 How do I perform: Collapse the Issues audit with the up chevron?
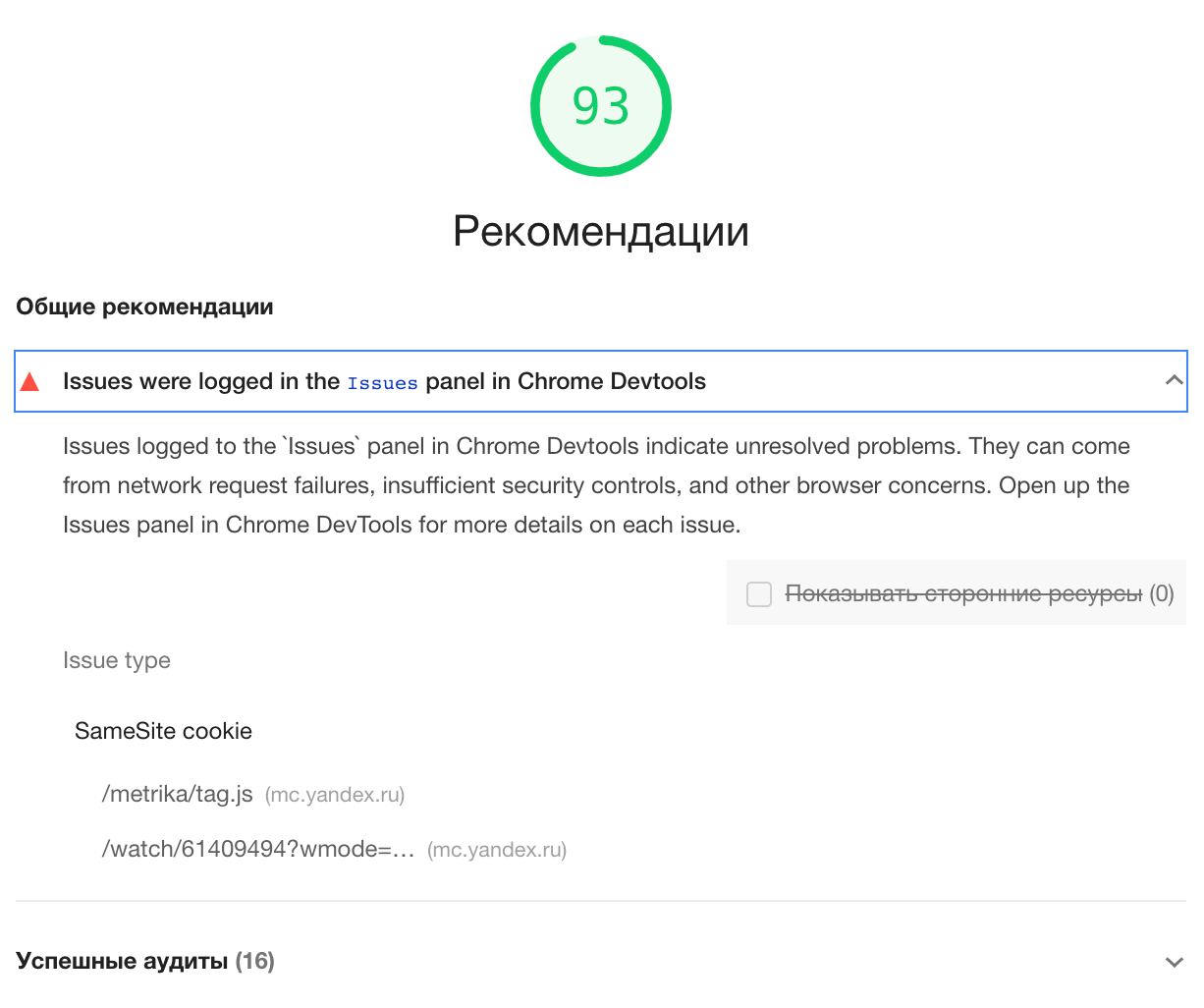(x=1173, y=380)
